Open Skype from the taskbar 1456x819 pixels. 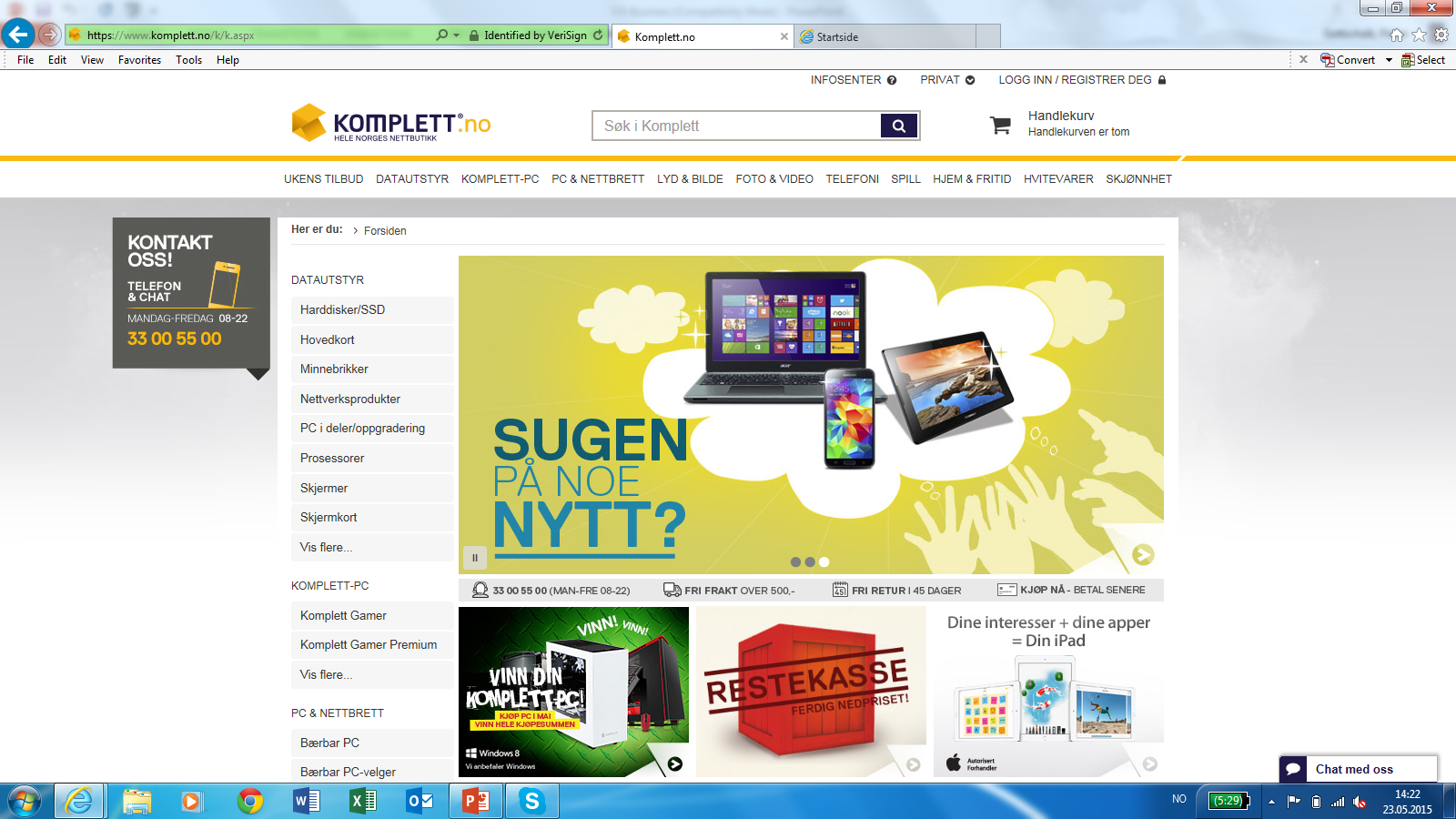tap(531, 802)
